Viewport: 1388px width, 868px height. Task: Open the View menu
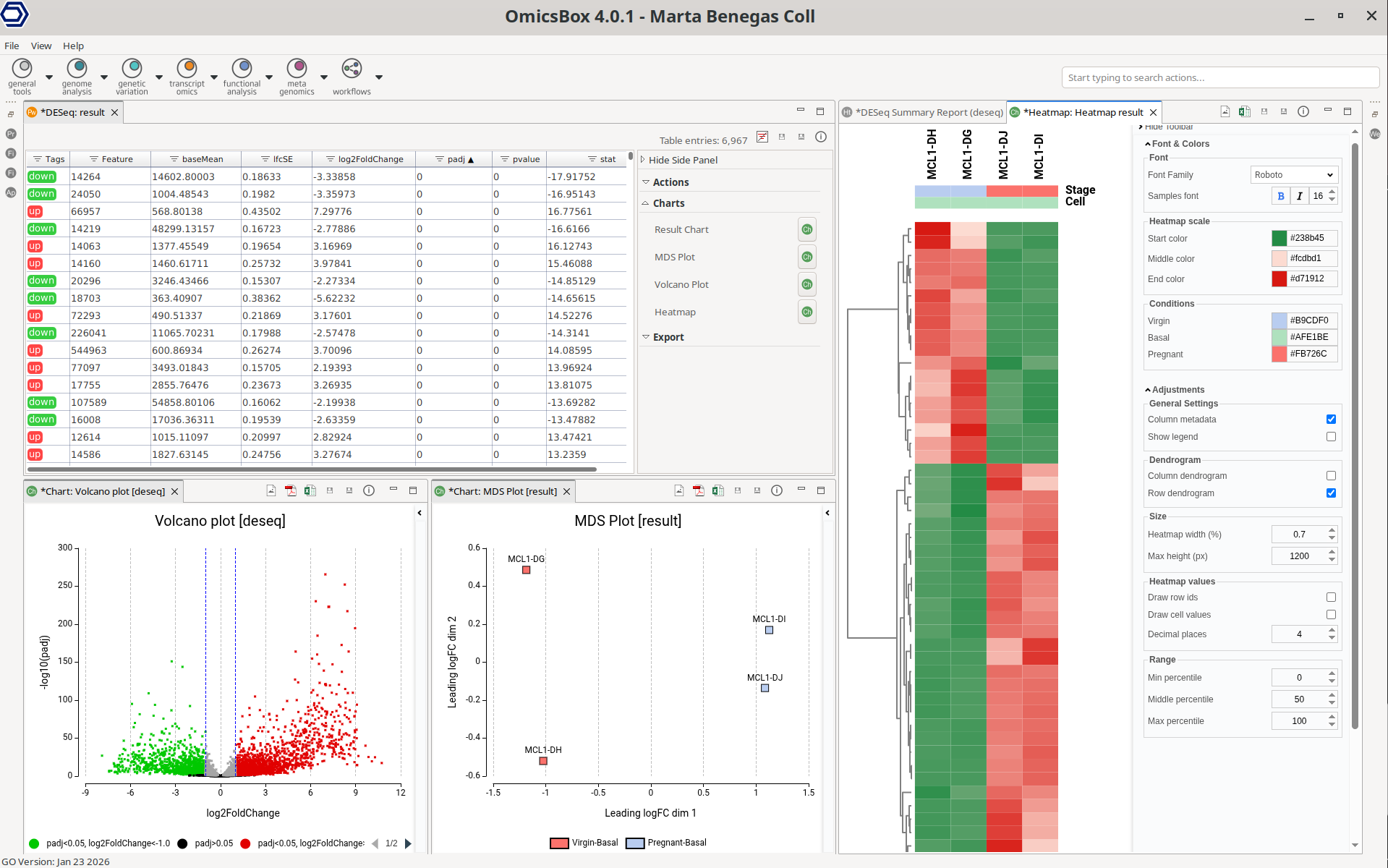pos(41,46)
